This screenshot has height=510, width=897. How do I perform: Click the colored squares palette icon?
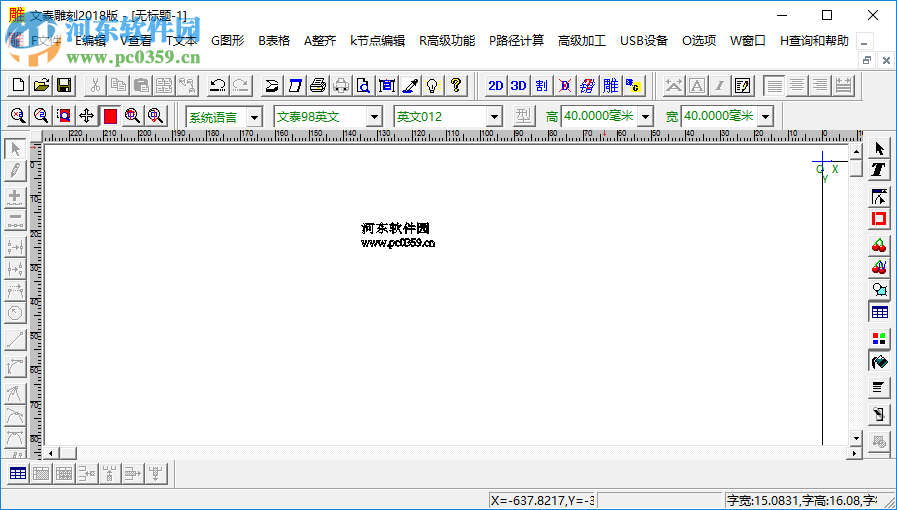(879, 338)
